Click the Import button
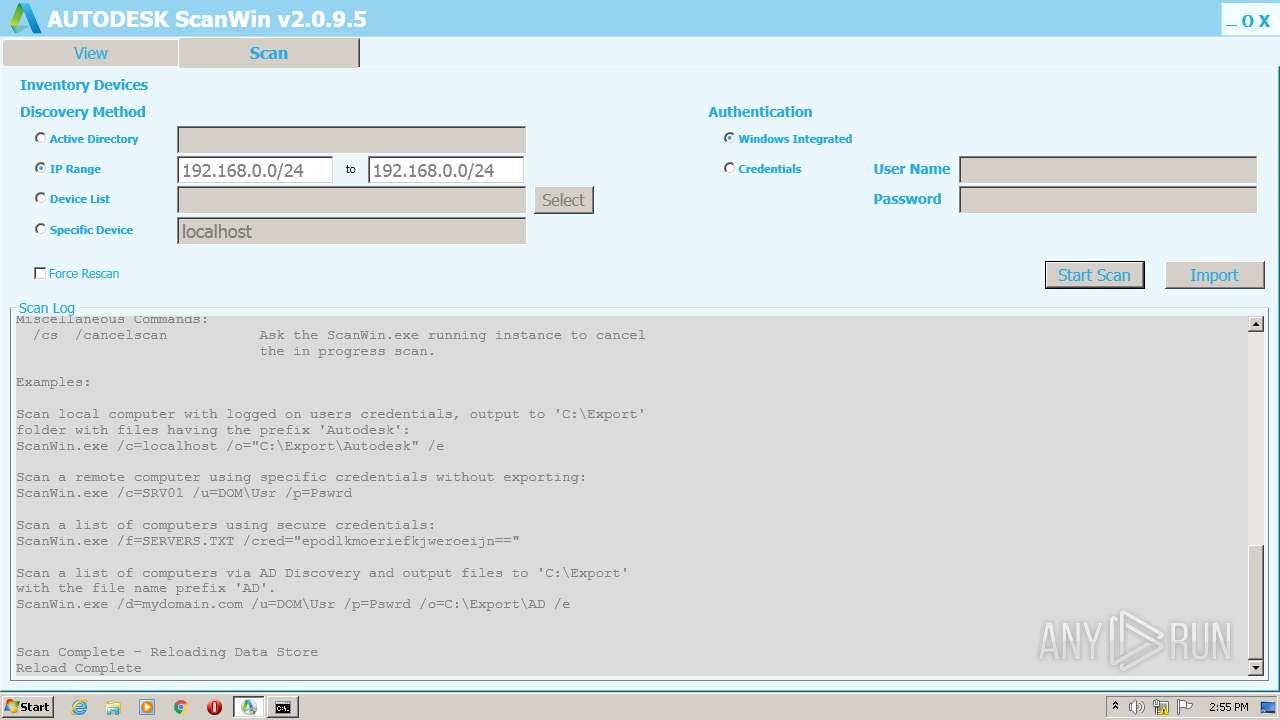Image resolution: width=1280 pixels, height=720 pixels. pos(1214,275)
